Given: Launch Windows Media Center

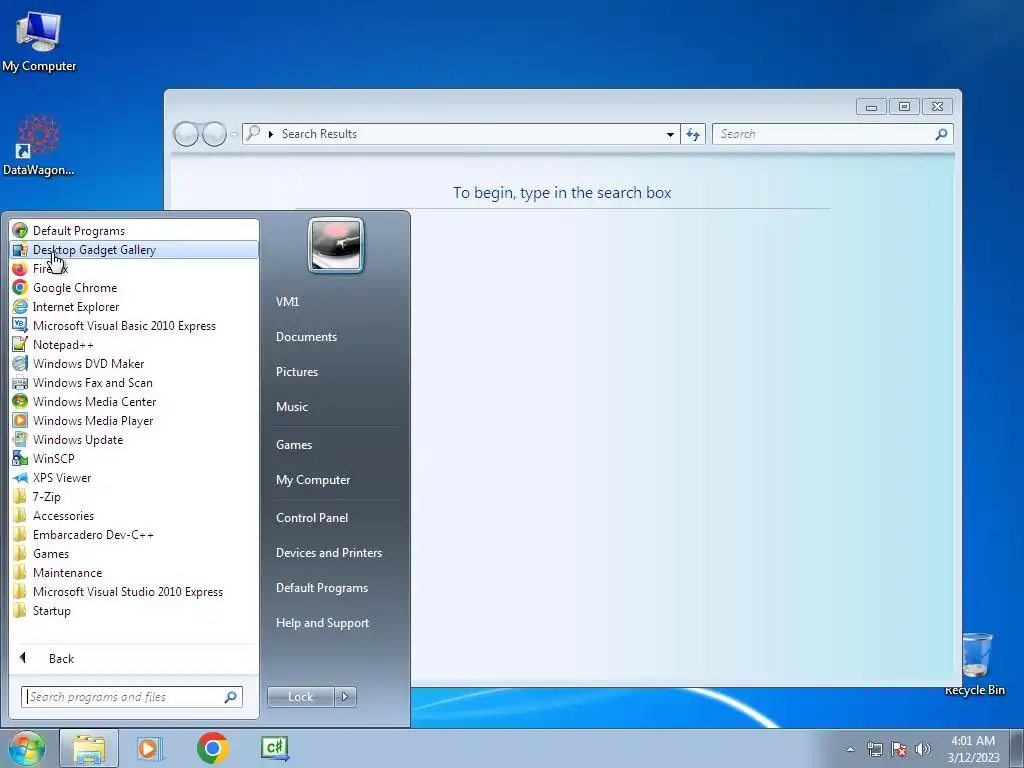Looking at the screenshot, I should pos(134,401).
